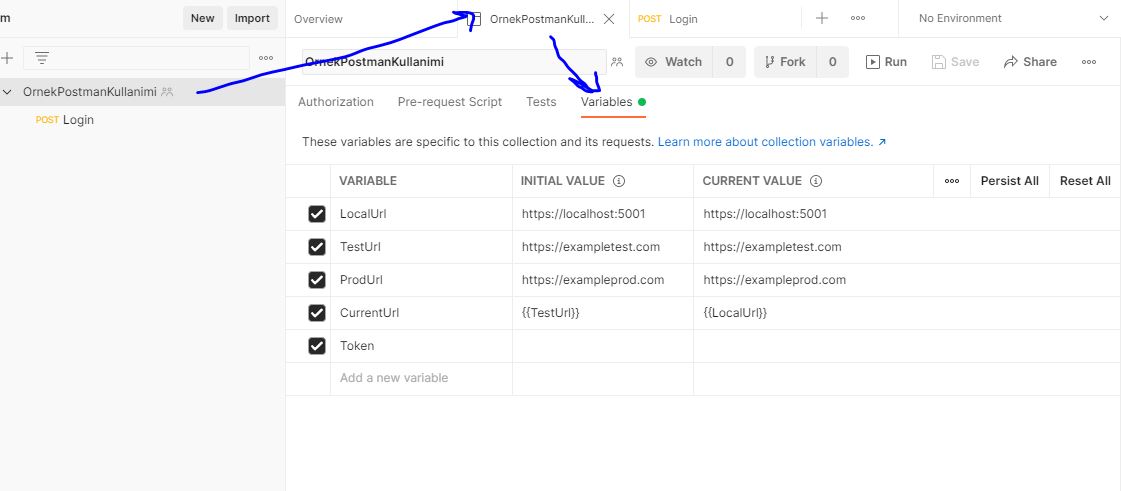
Task: Switch to the Authorization tab
Action: 336,102
